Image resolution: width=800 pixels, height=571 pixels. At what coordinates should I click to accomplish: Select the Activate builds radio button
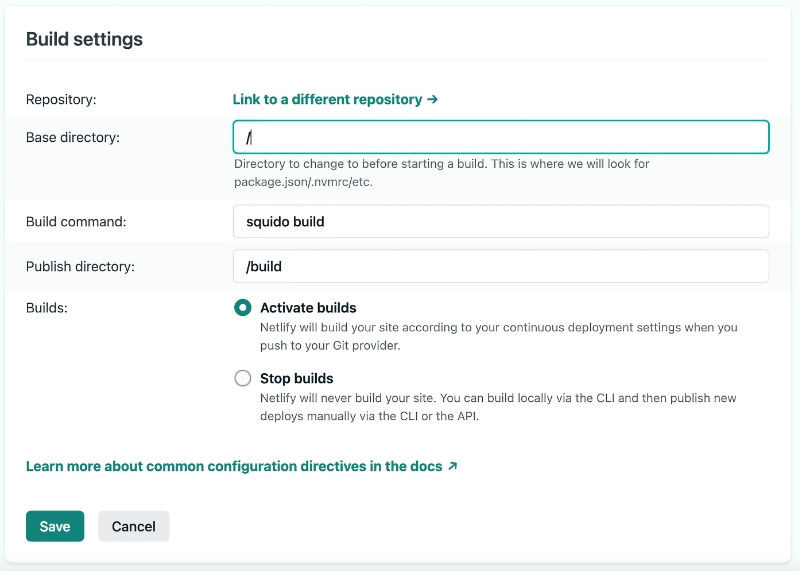243,308
